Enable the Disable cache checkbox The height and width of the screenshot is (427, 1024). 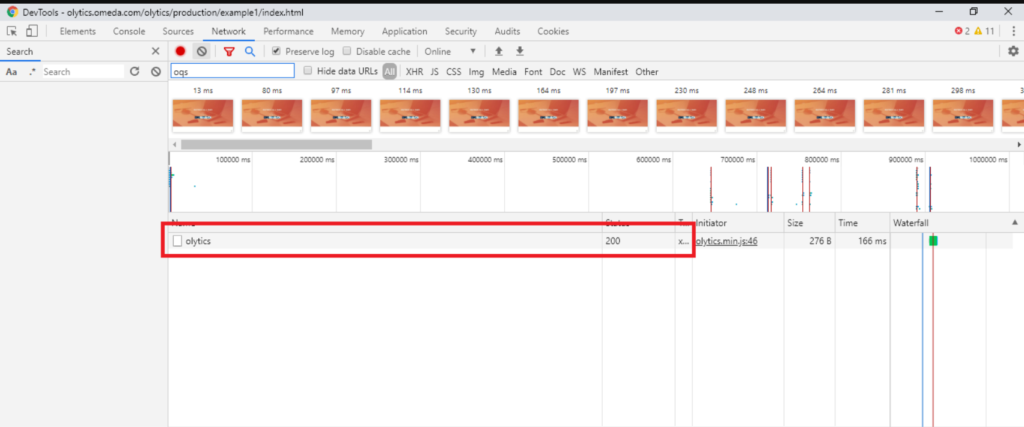pyautogui.click(x=347, y=51)
